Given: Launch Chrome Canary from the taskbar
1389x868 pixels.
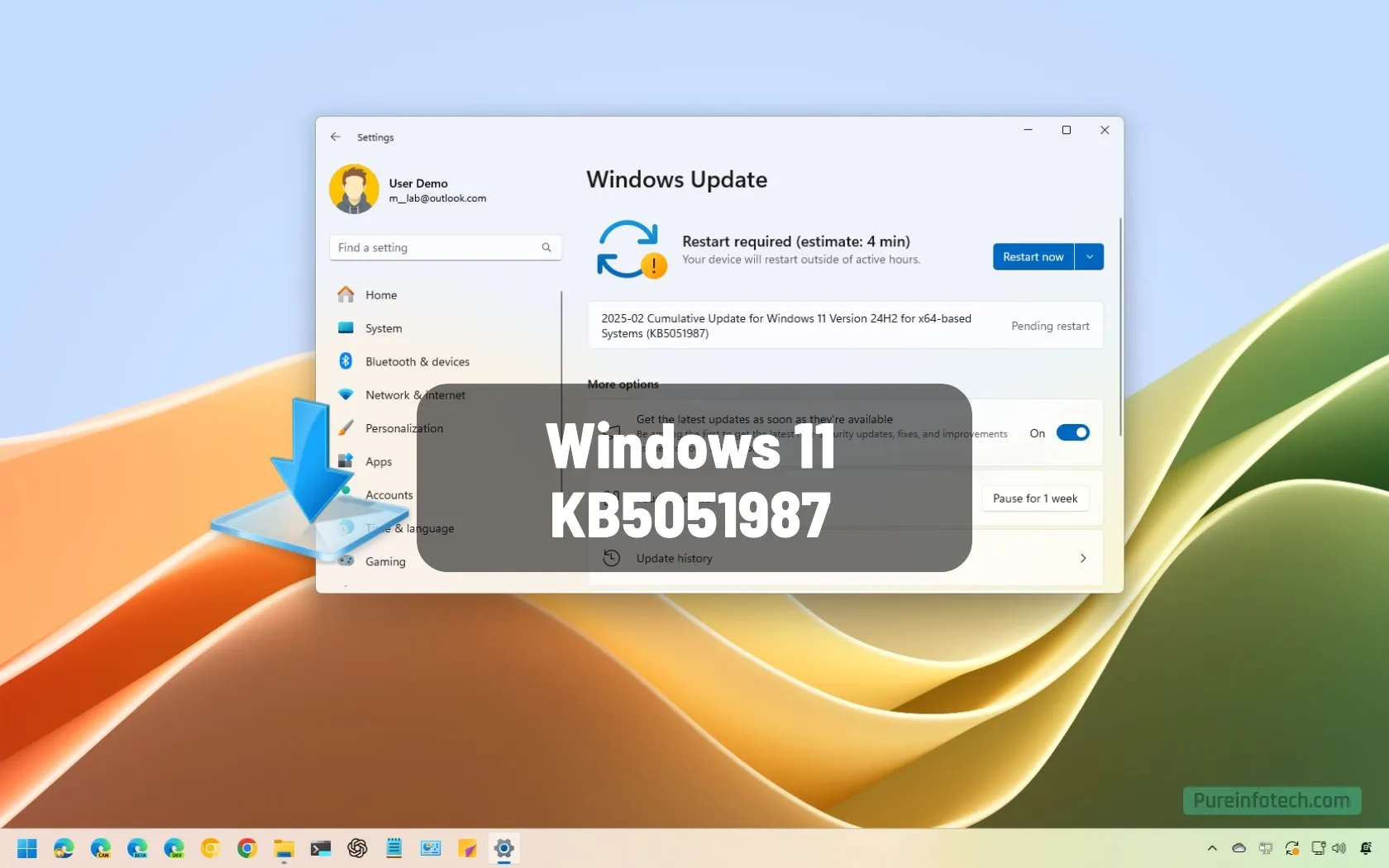Looking at the screenshot, I should pos(211,848).
